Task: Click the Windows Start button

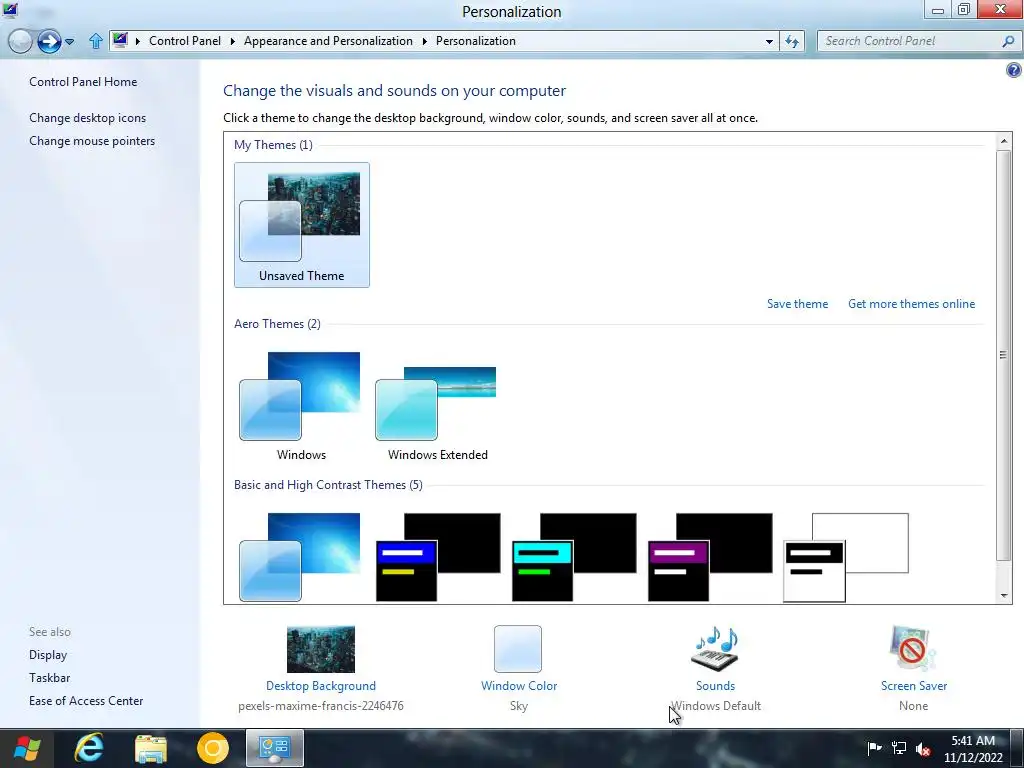Action: 27,748
